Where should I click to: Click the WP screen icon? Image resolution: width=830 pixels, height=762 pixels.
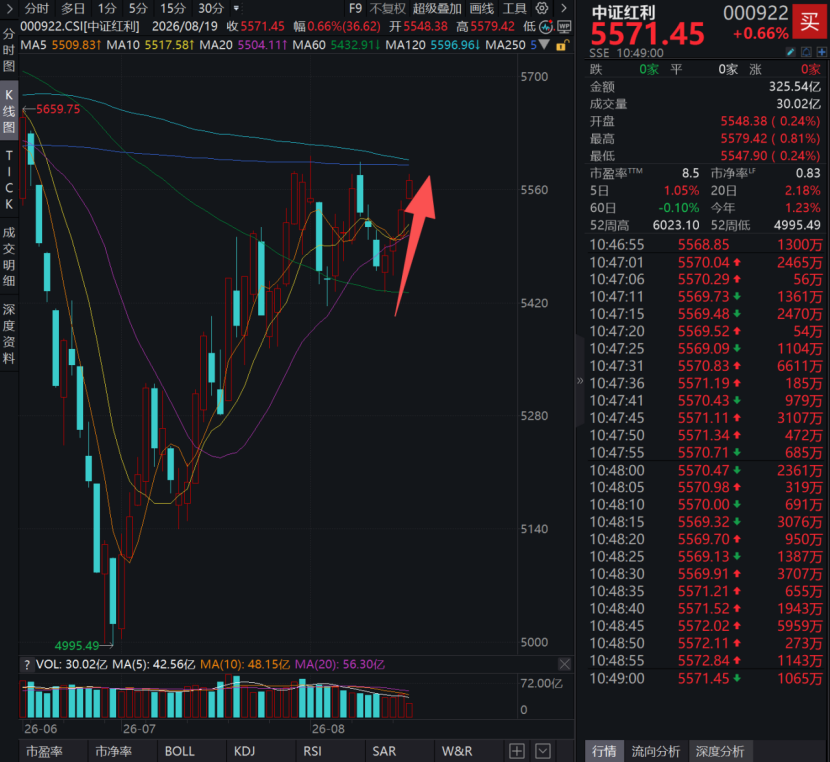point(564,26)
